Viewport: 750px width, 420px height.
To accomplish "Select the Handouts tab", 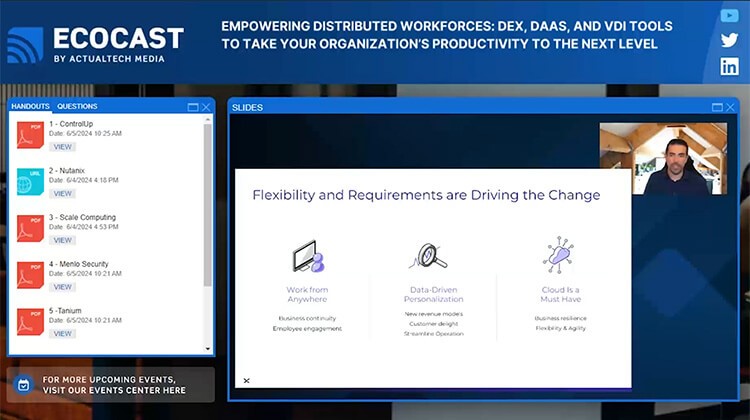I will click(x=30, y=106).
